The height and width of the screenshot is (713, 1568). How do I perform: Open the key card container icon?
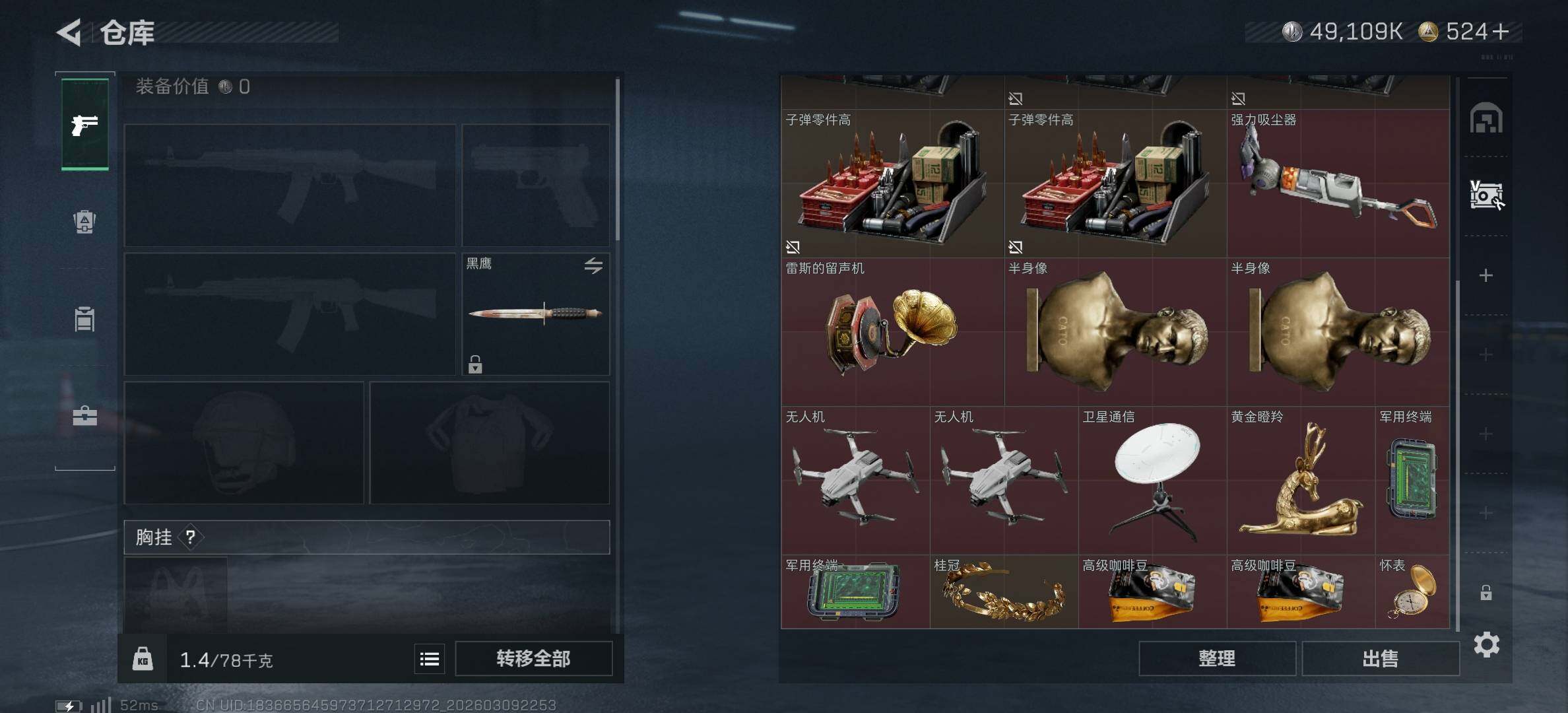(1487, 195)
